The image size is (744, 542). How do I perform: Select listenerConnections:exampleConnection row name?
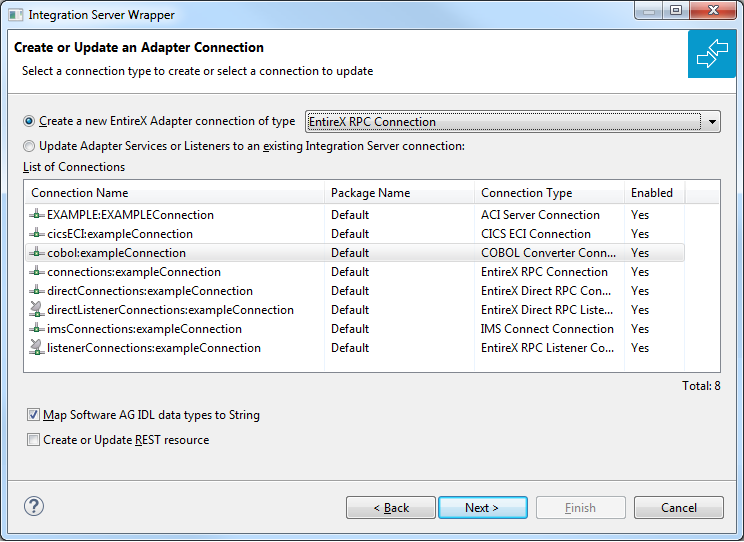click(x=154, y=348)
